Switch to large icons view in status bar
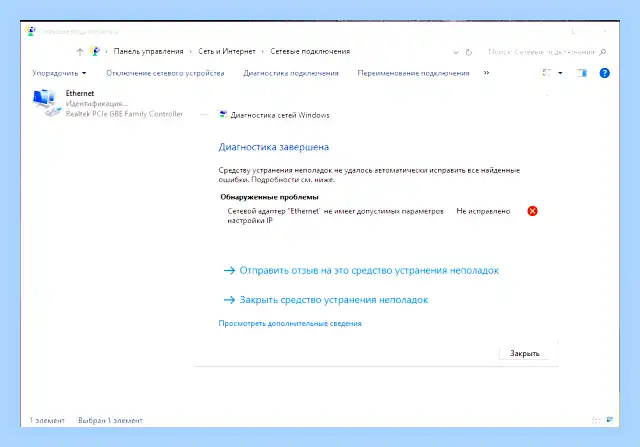640x447 pixels. click(609, 420)
